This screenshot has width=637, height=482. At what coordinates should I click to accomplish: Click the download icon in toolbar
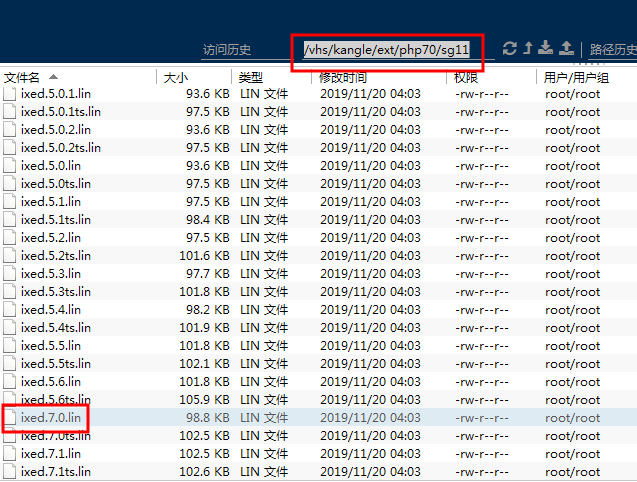(546, 49)
